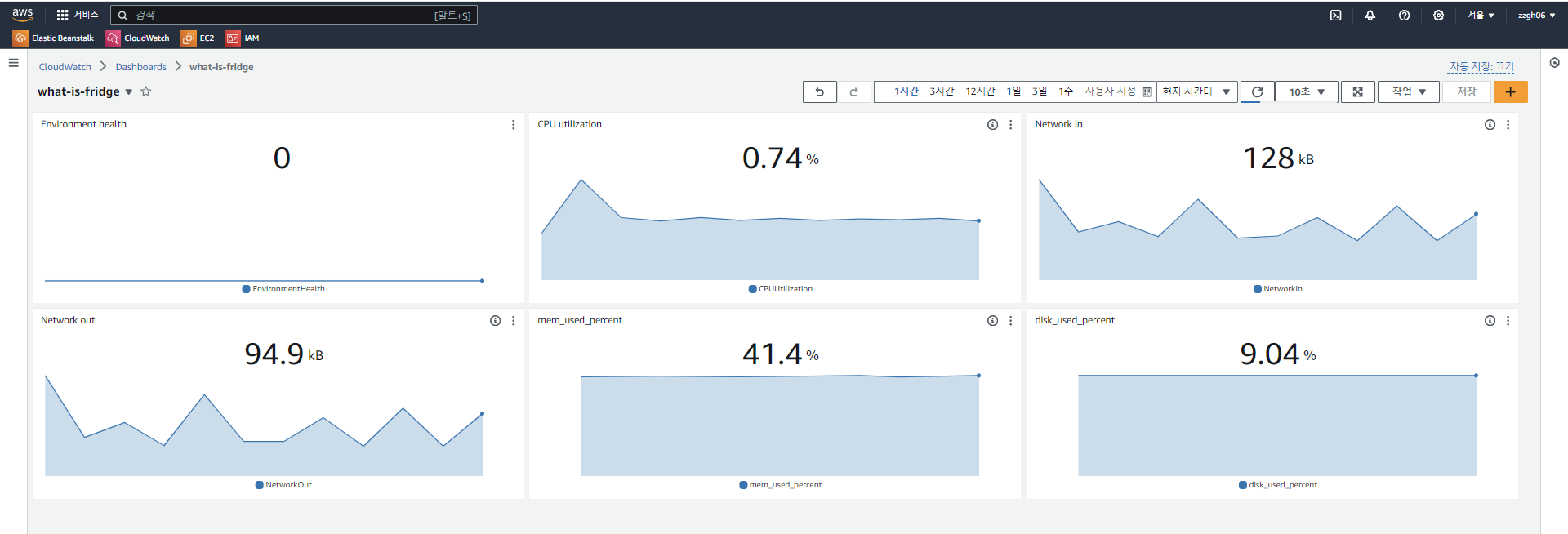Open Network in widget menu
This screenshot has width=1568, height=534.
1508,125
